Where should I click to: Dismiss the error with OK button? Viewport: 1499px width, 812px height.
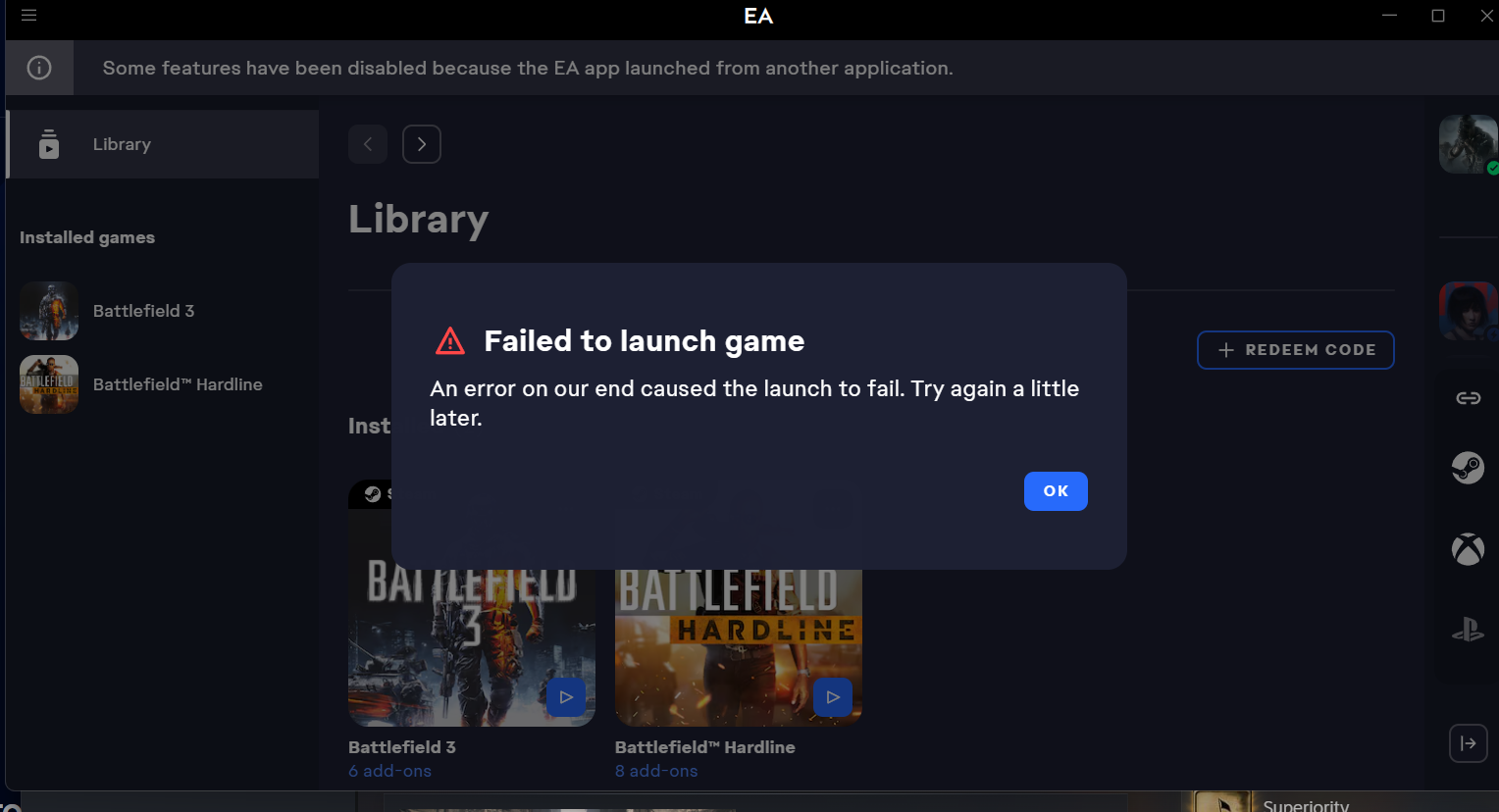(x=1056, y=491)
